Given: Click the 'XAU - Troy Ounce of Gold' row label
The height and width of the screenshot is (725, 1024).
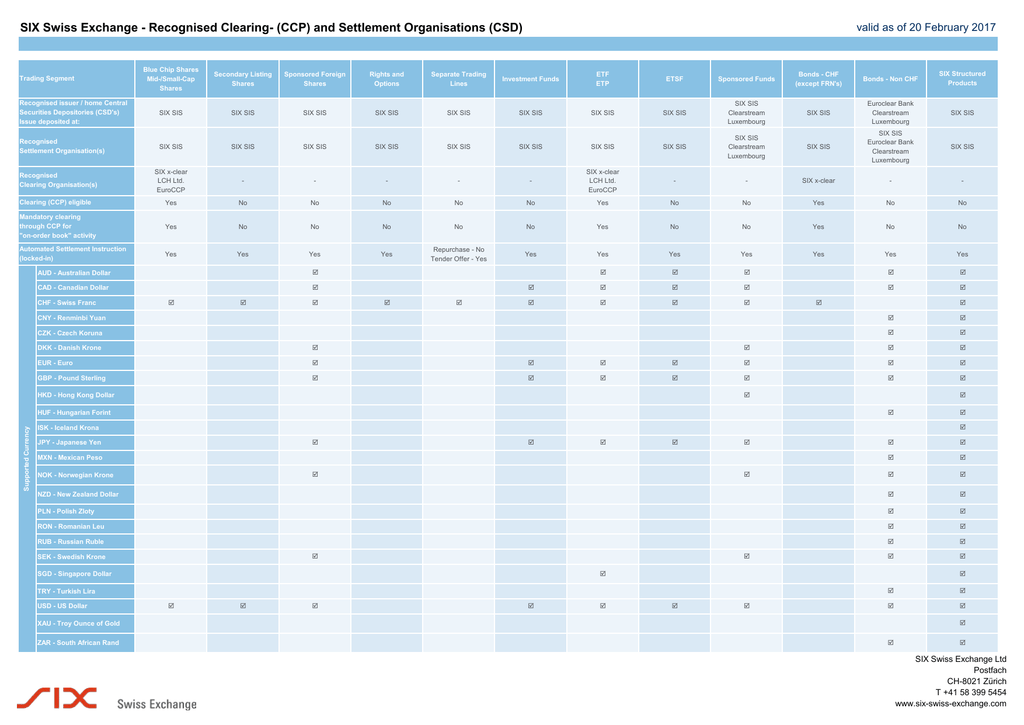Looking at the screenshot, I should click(86, 623).
